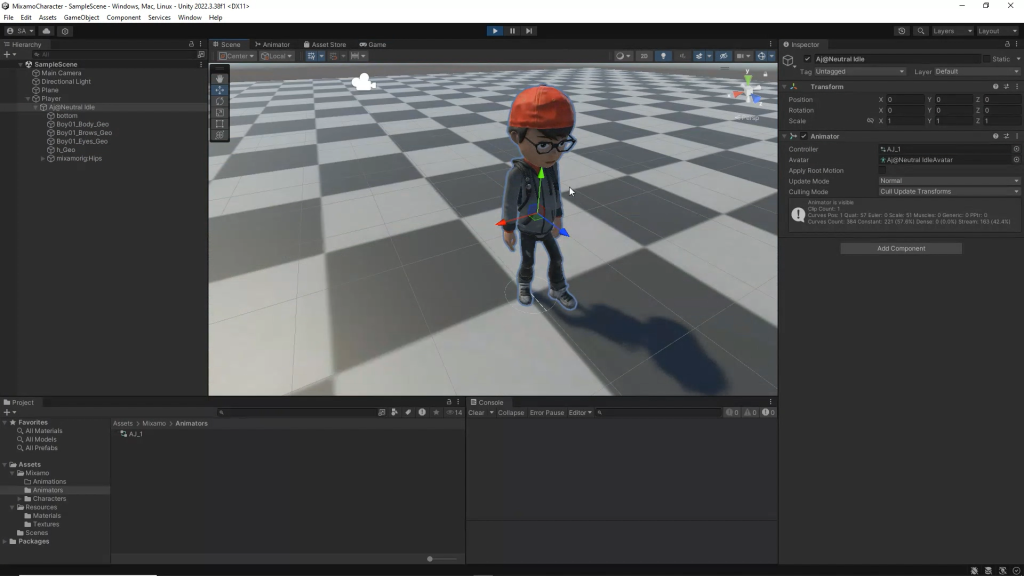Mute scene audio in the Scene toolbar

[x=683, y=57]
